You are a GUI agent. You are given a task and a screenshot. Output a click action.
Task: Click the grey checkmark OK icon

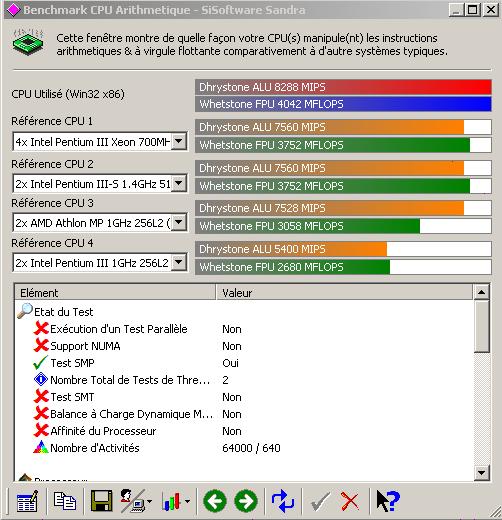[320, 501]
